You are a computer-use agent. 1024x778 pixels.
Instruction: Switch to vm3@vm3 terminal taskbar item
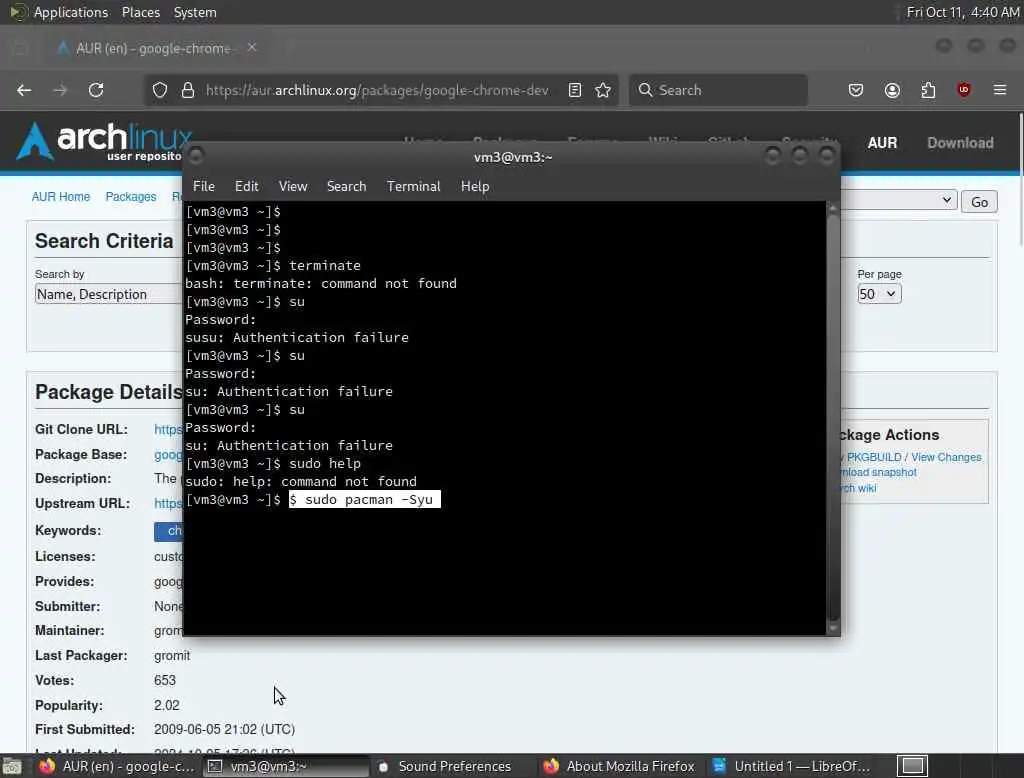click(x=286, y=766)
